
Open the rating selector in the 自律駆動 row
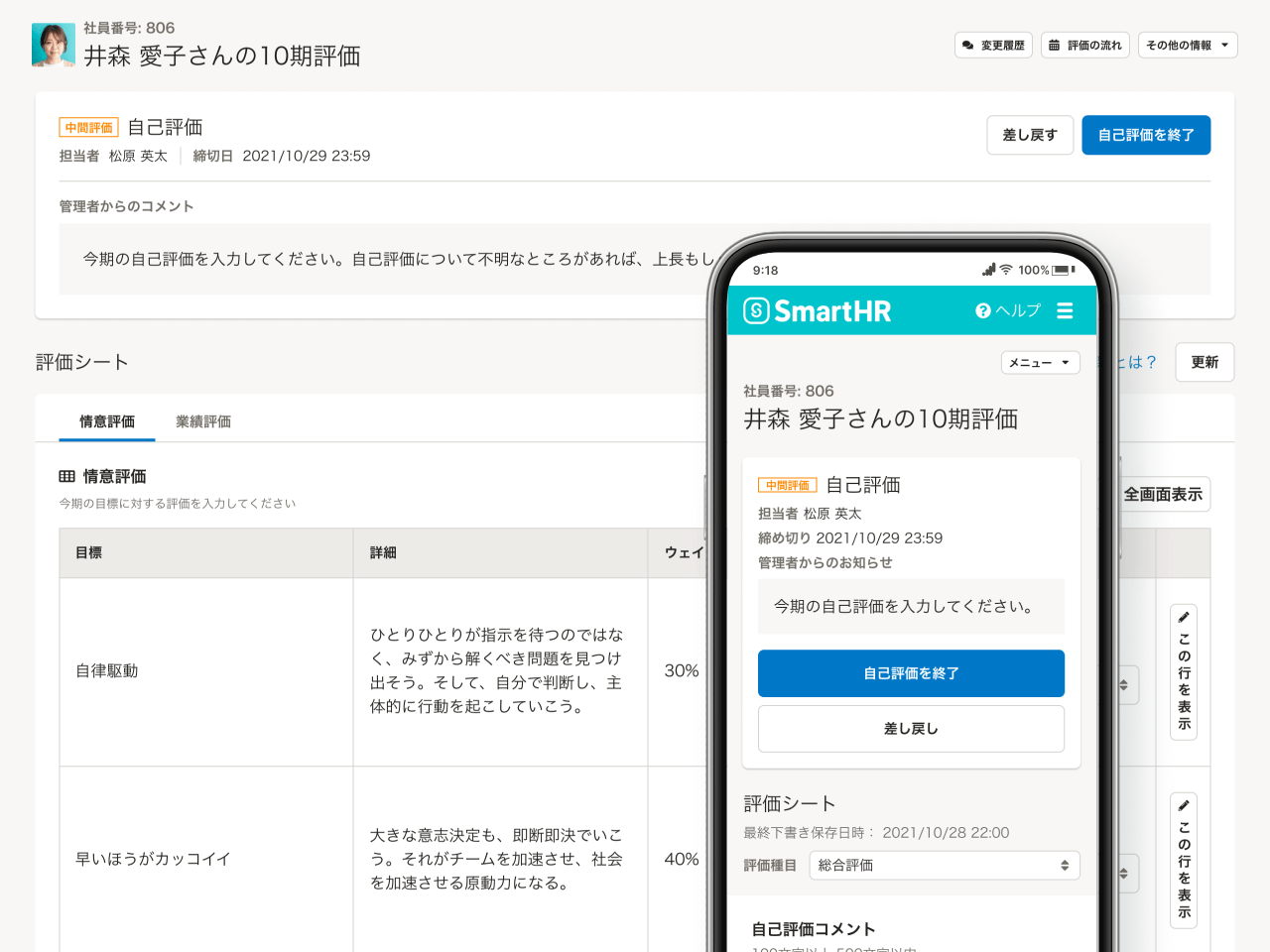click(1126, 685)
